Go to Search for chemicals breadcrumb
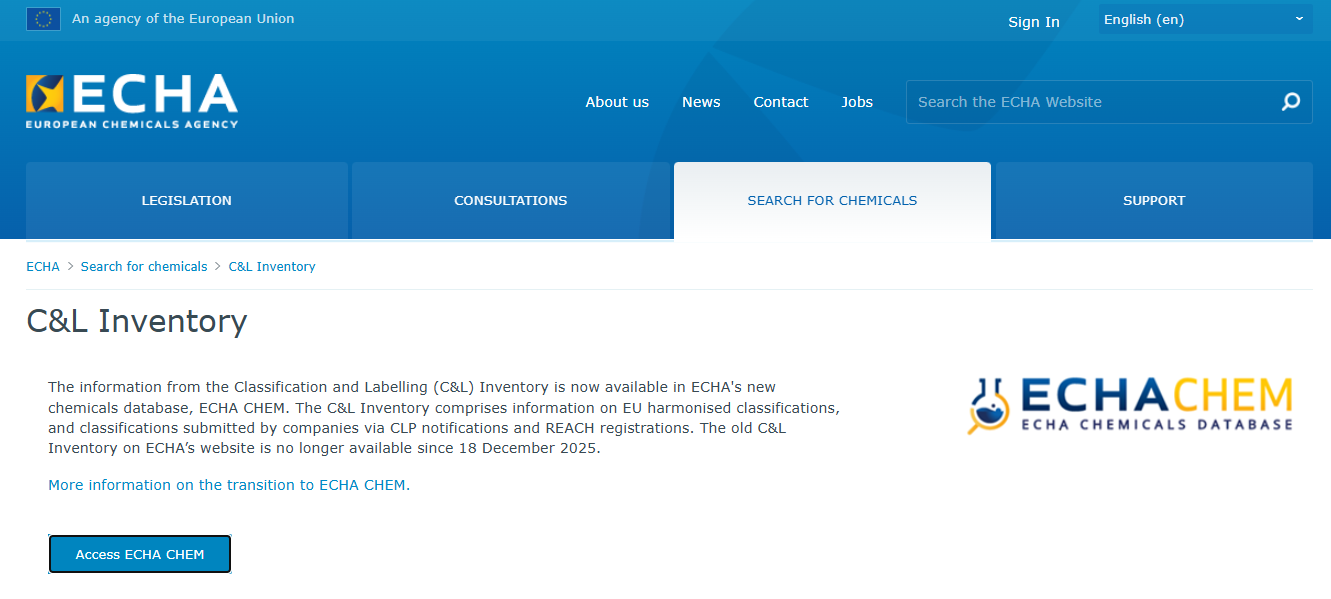Screen dimensions: 1331x599 pos(144,267)
